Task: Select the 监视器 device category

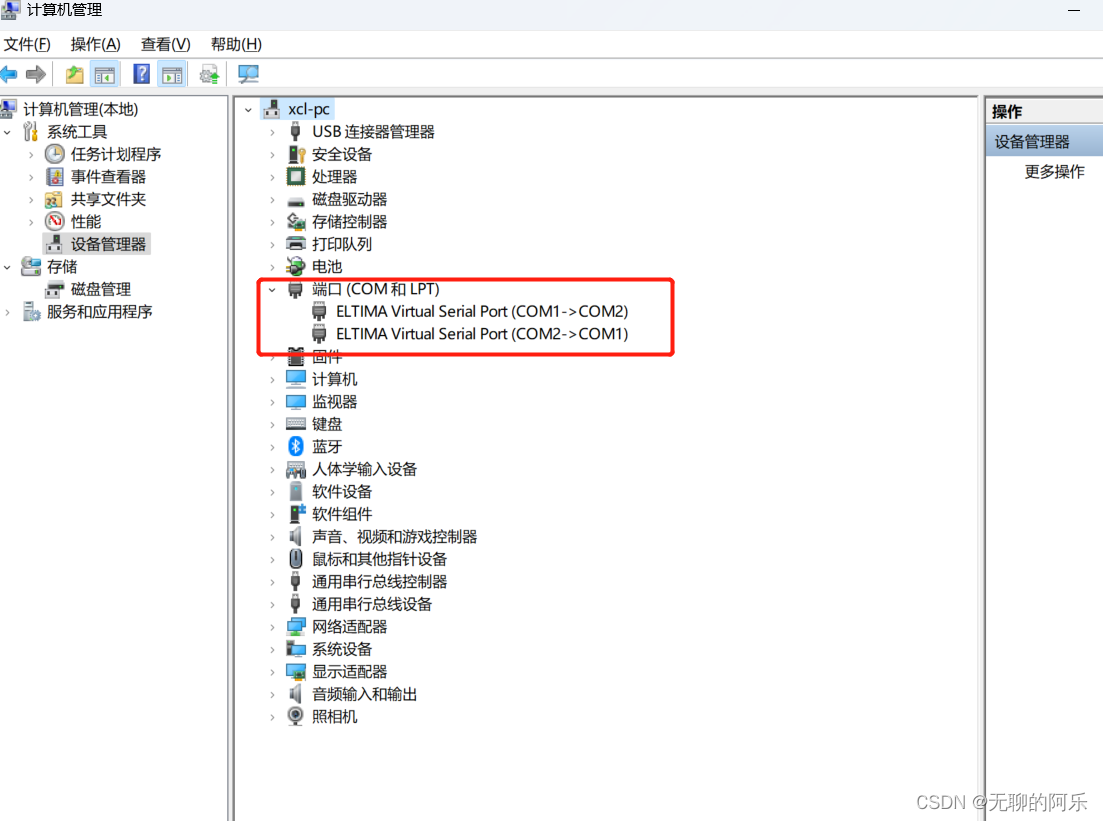Action: pos(334,402)
